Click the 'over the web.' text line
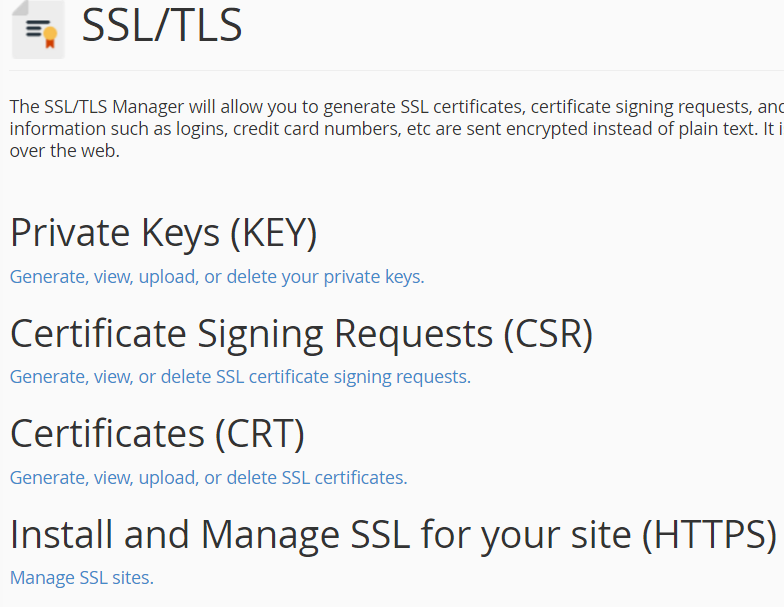Viewport: 784px width, 607px height. coord(65,150)
